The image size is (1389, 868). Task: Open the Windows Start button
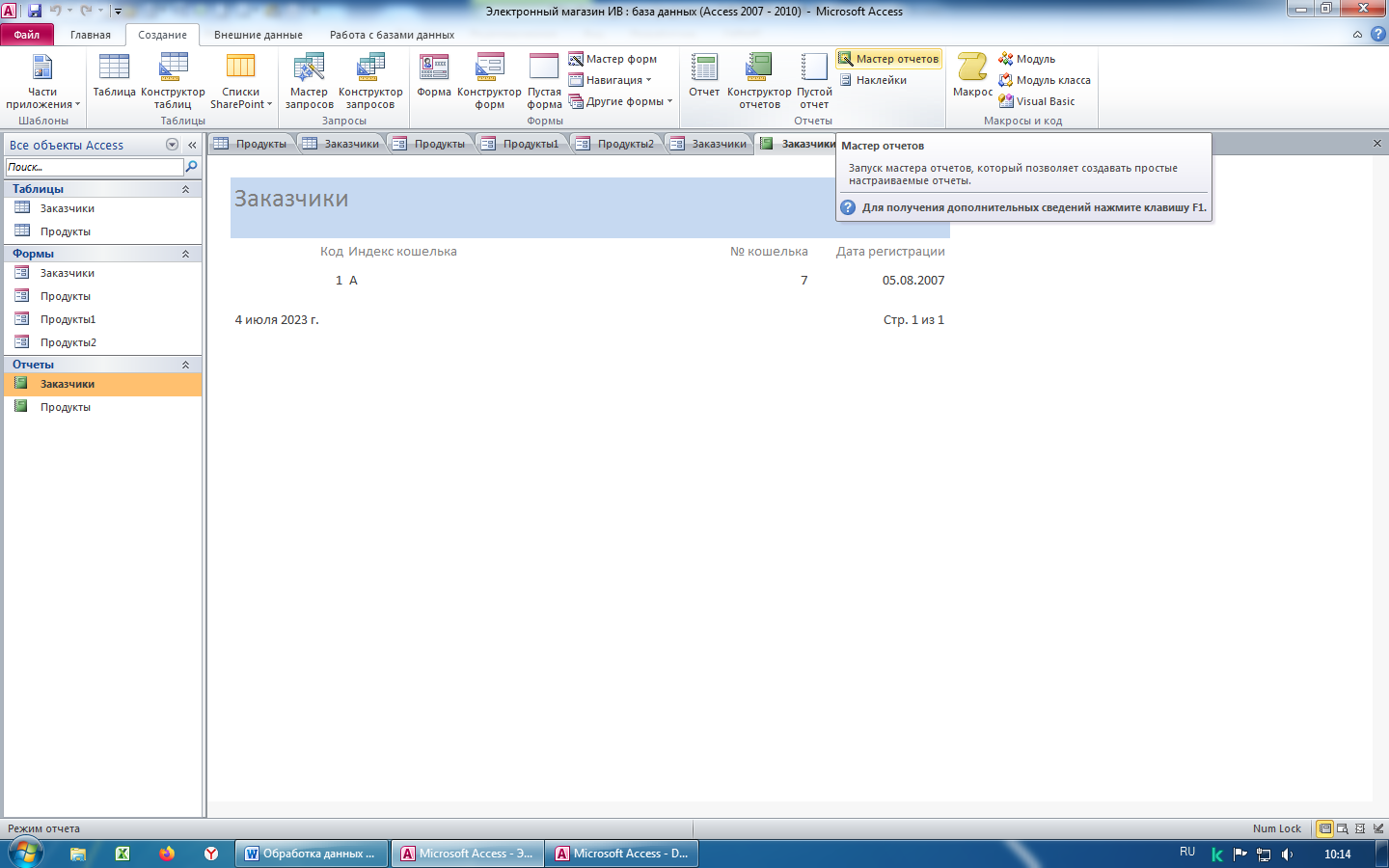click(25, 854)
